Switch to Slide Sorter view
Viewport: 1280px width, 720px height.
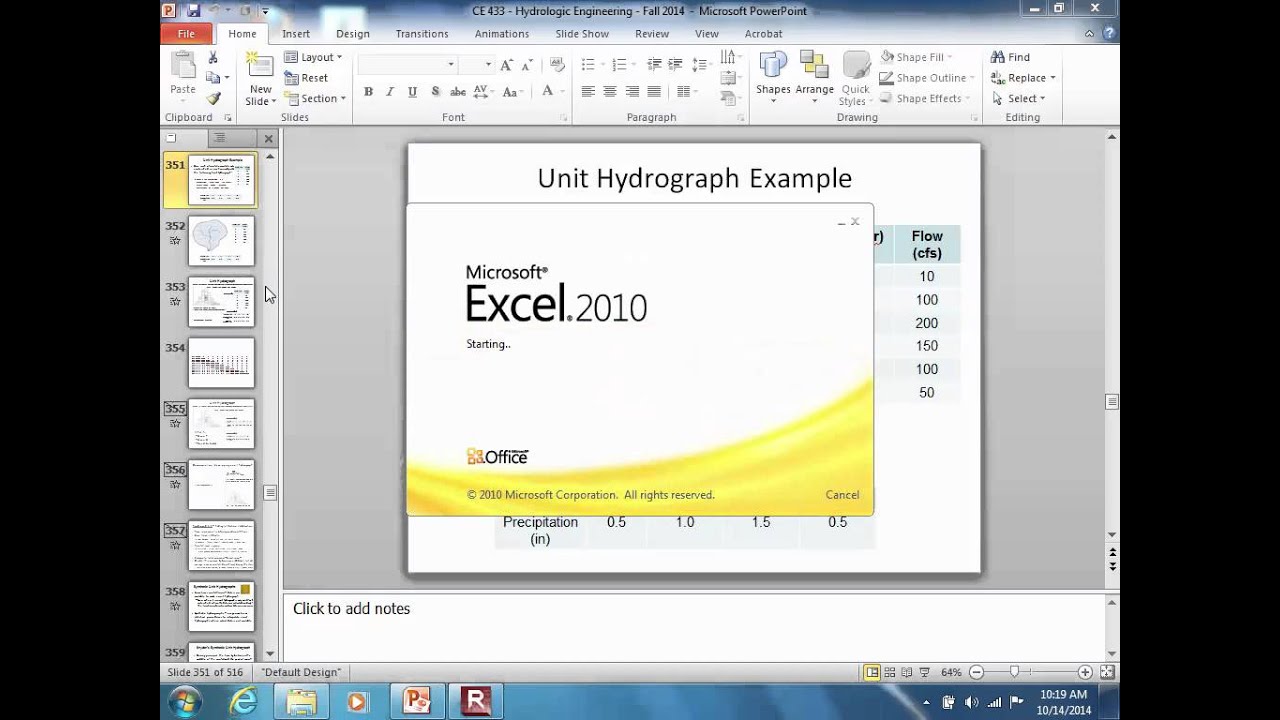889,672
